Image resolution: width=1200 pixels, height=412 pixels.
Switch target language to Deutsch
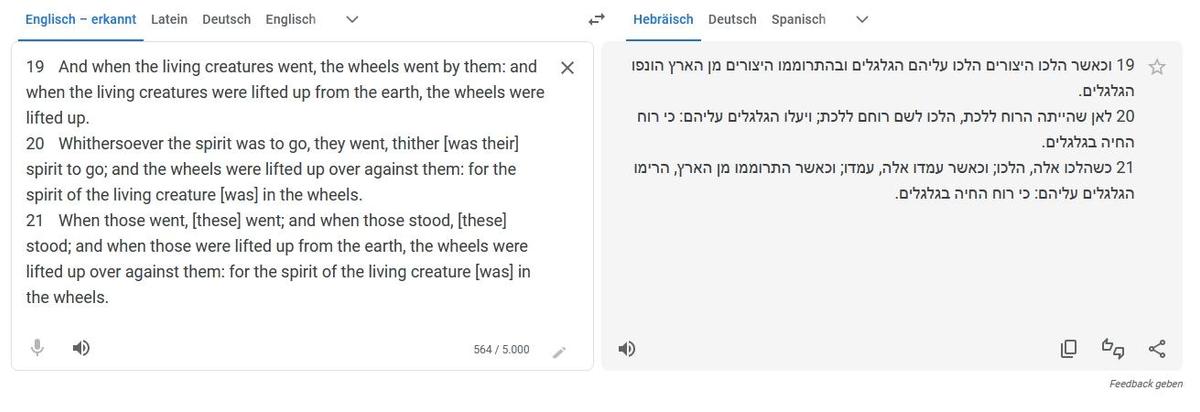(x=732, y=19)
